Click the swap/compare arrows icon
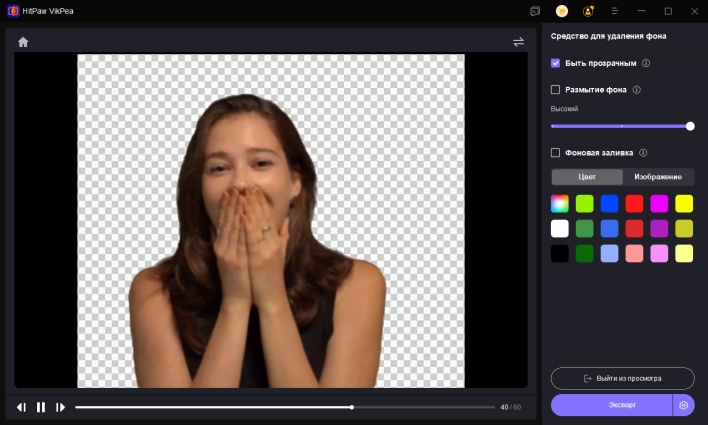The height and width of the screenshot is (425, 708). pyautogui.click(x=518, y=42)
